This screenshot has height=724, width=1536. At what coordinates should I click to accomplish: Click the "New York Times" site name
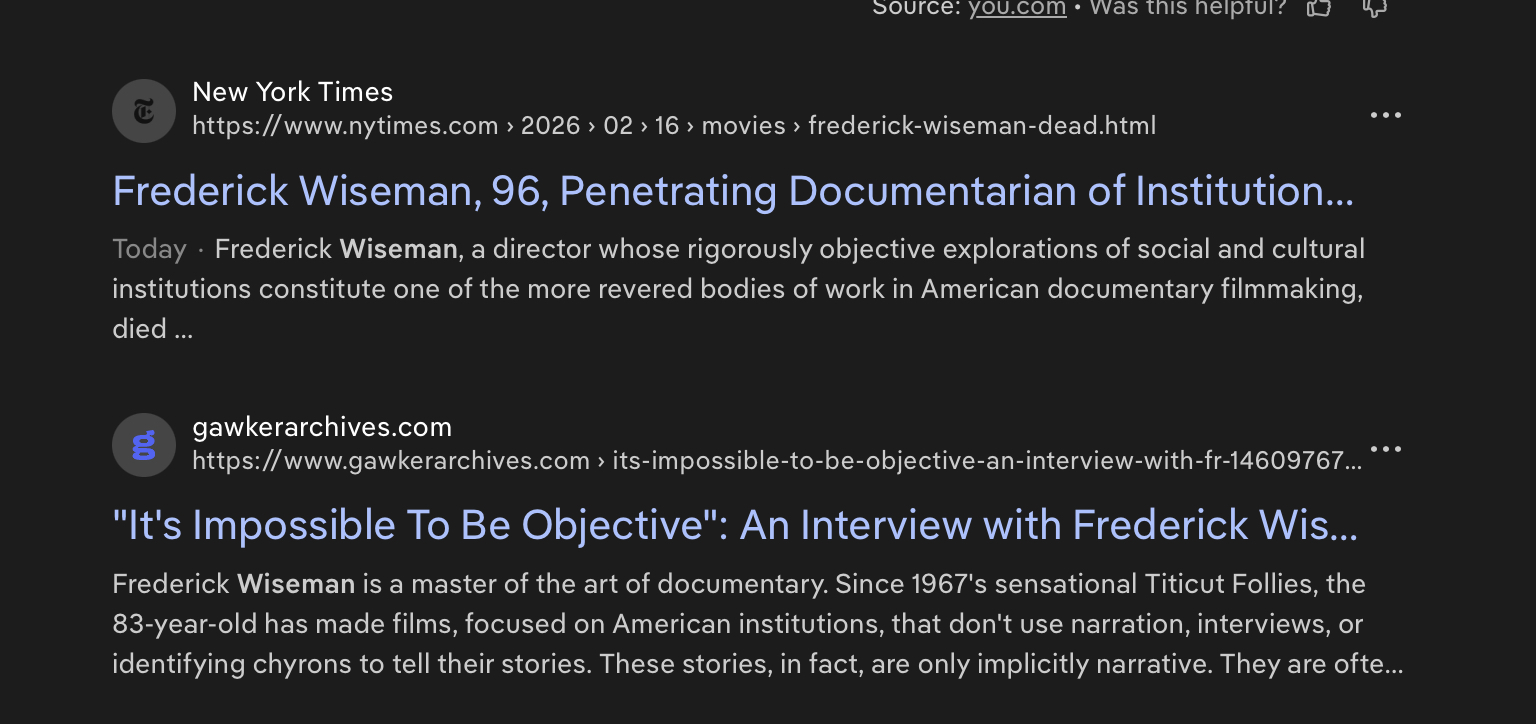(292, 92)
